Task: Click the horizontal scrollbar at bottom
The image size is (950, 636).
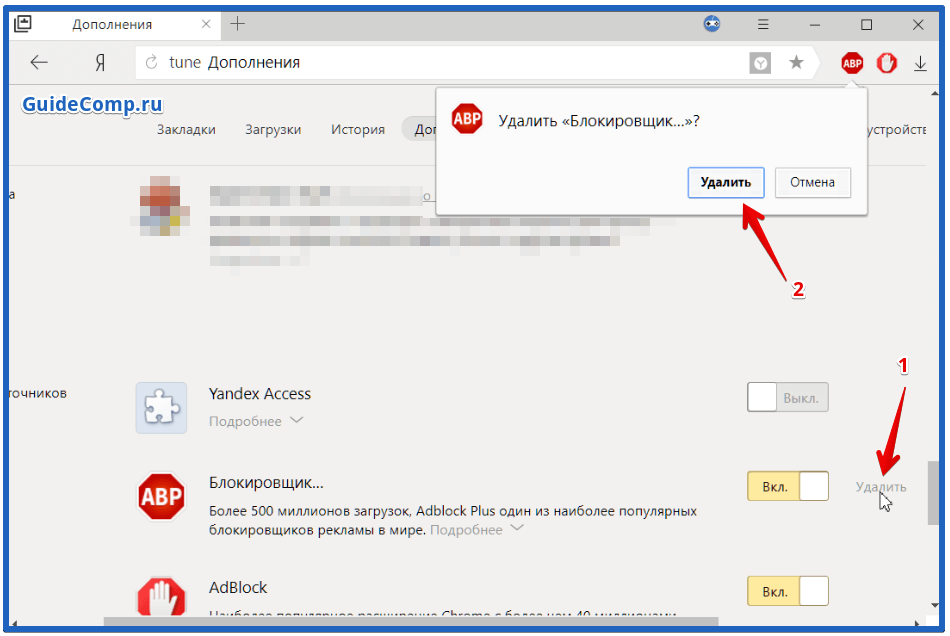Action: pos(411,621)
